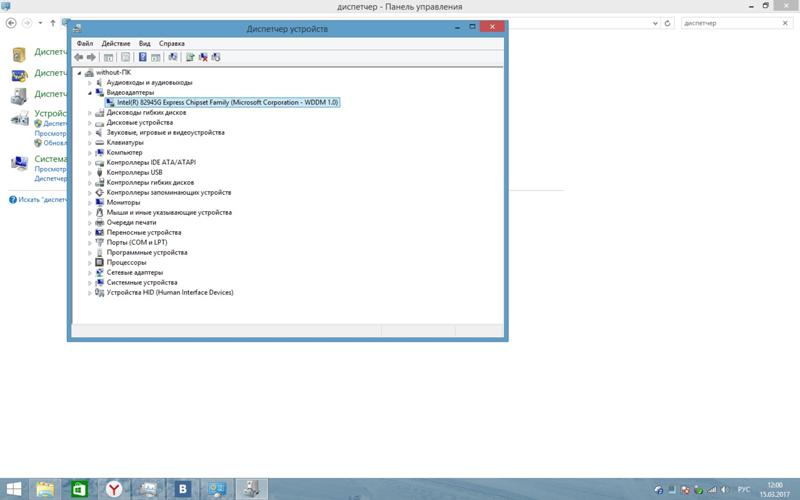Collapse the Видеоадаптеры node
800x500 pixels.
[x=90, y=93]
